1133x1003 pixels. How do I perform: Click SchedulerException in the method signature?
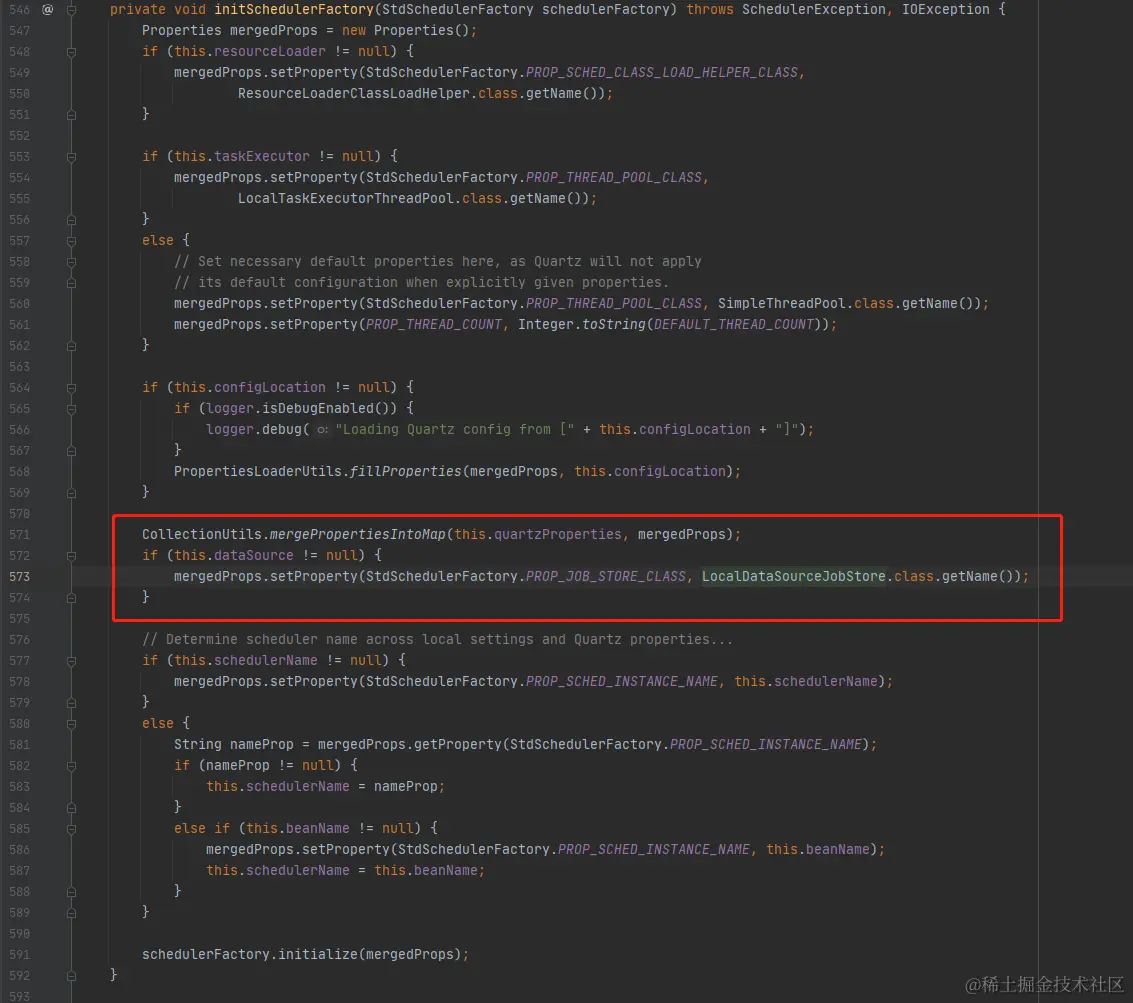click(814, 9)
